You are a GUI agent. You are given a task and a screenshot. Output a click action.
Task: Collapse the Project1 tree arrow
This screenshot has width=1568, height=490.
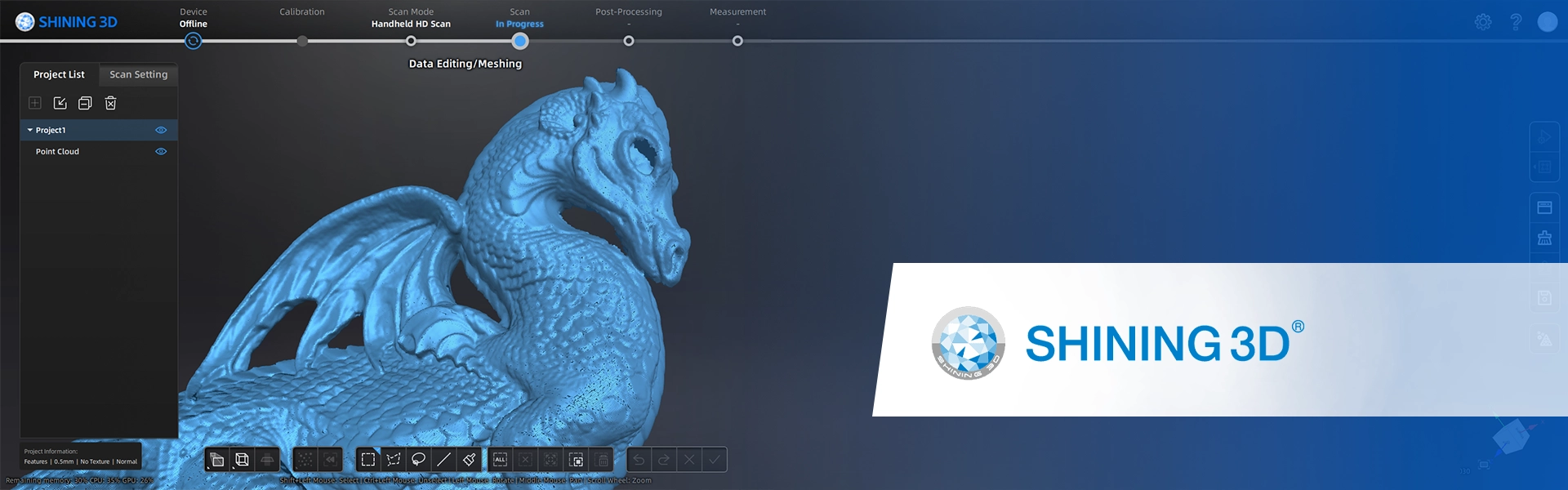click(30, 130)
